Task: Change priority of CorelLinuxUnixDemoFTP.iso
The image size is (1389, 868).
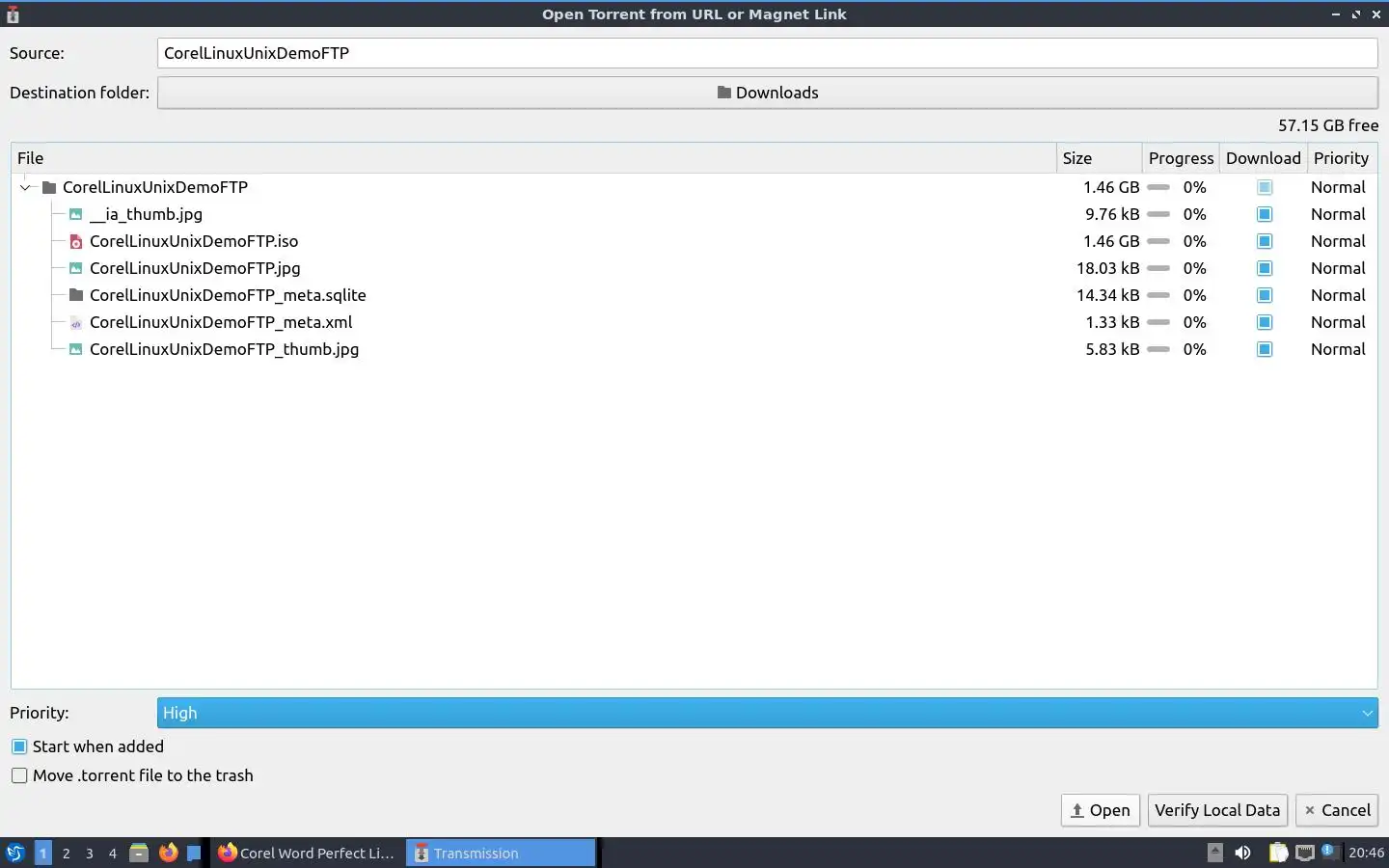Action: (x=1338, y=241)
